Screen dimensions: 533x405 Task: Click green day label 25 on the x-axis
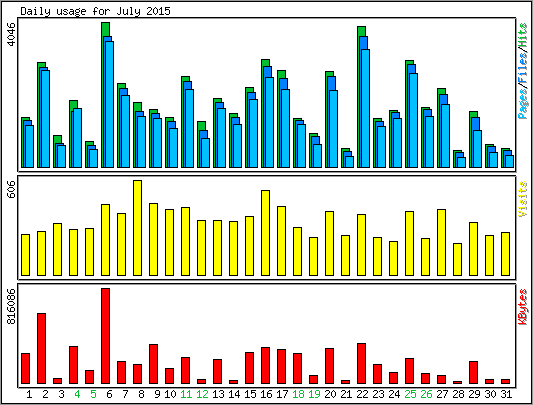(410, 394)
